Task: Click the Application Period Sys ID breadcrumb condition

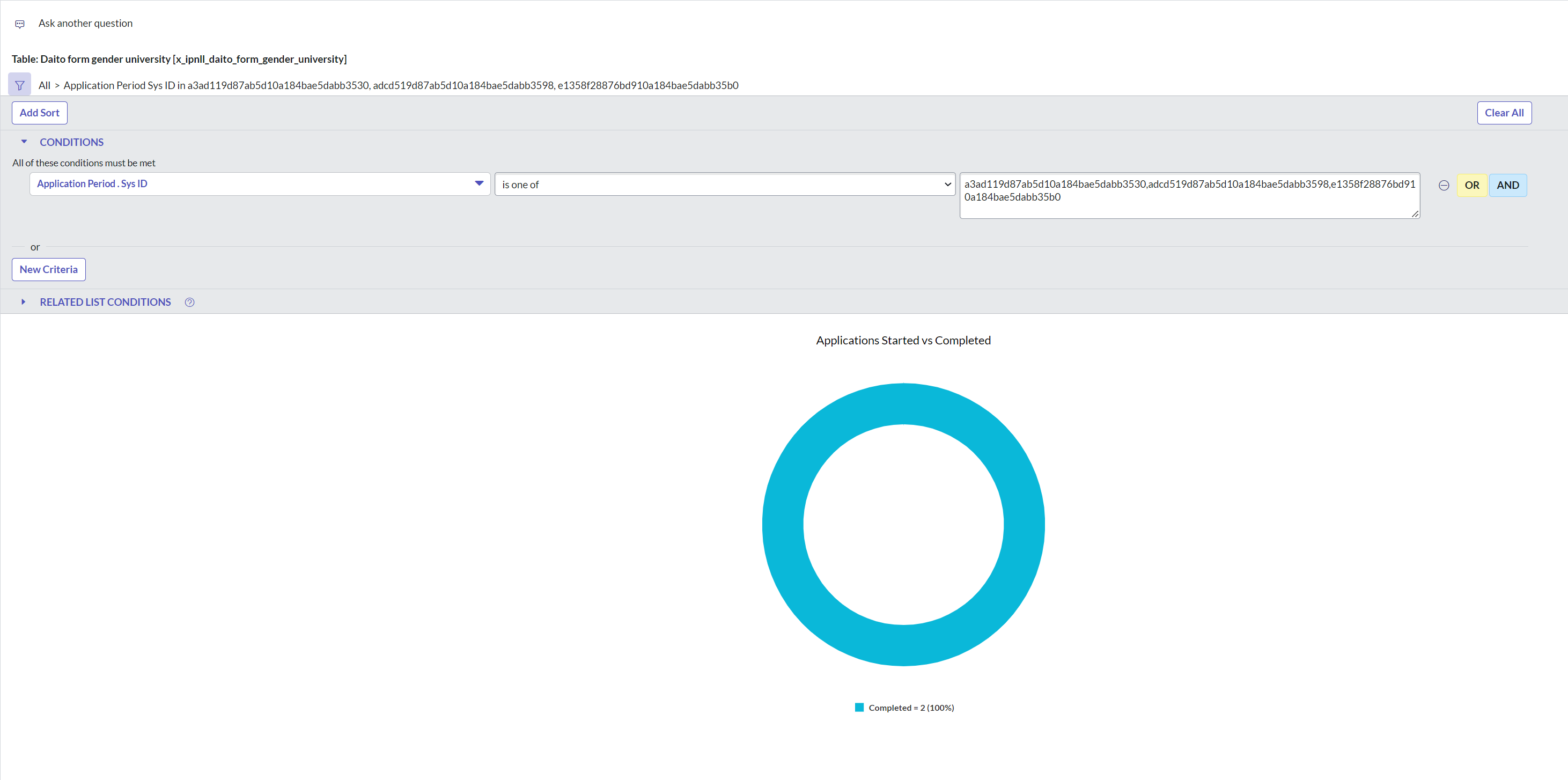Action: pyautogui.click(x=401, y=85)
